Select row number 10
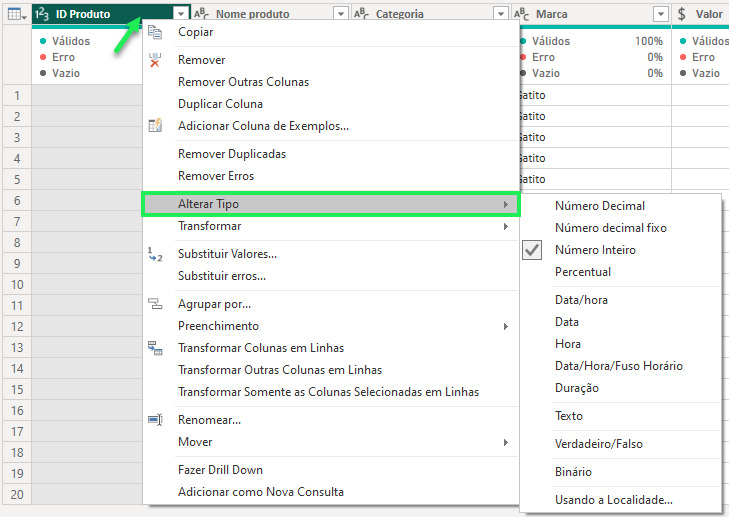729x517 pixels. pyautogui.click(x=17, y=285)
